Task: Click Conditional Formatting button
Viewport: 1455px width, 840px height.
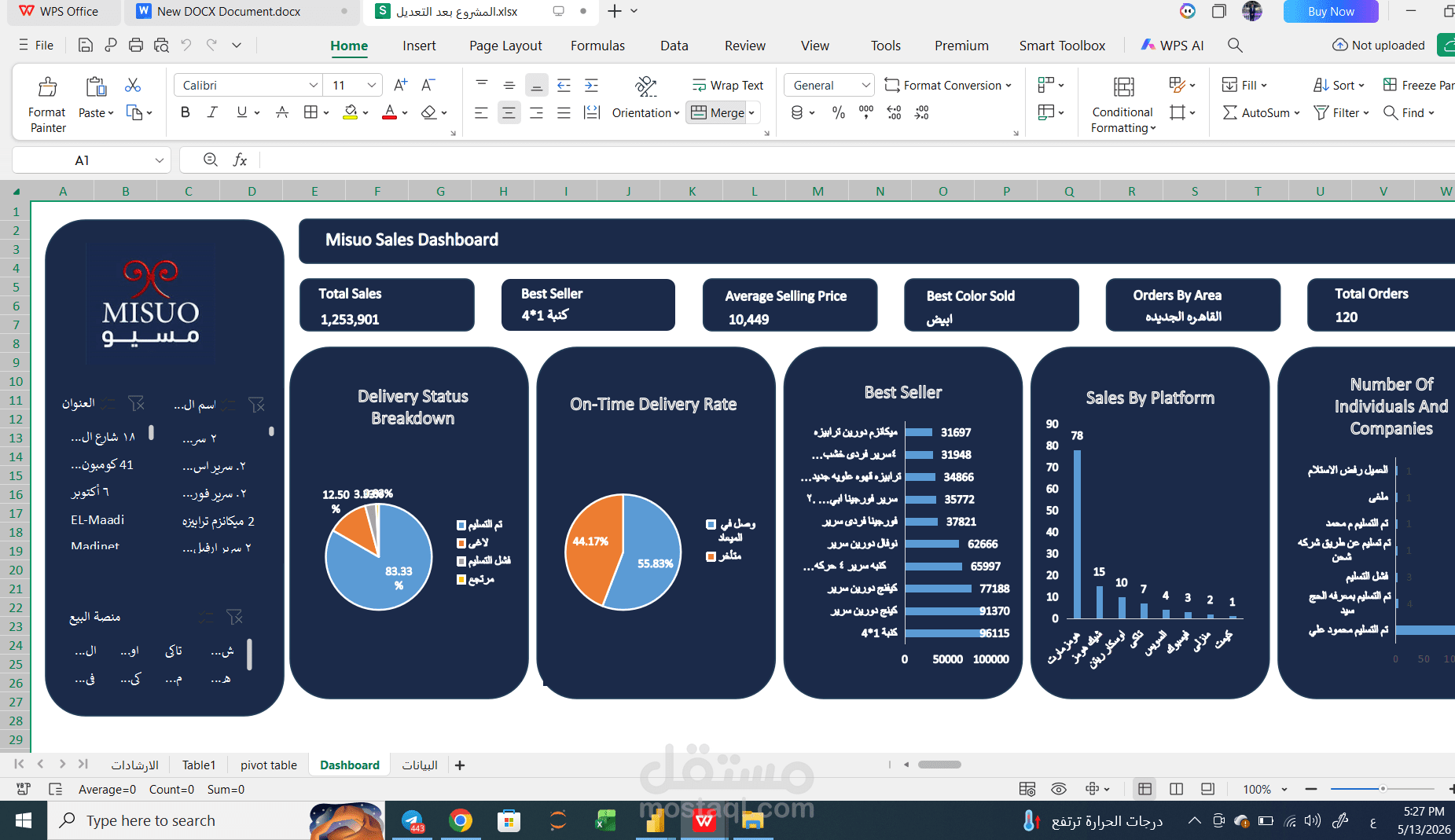Action: pos(1122,105)
